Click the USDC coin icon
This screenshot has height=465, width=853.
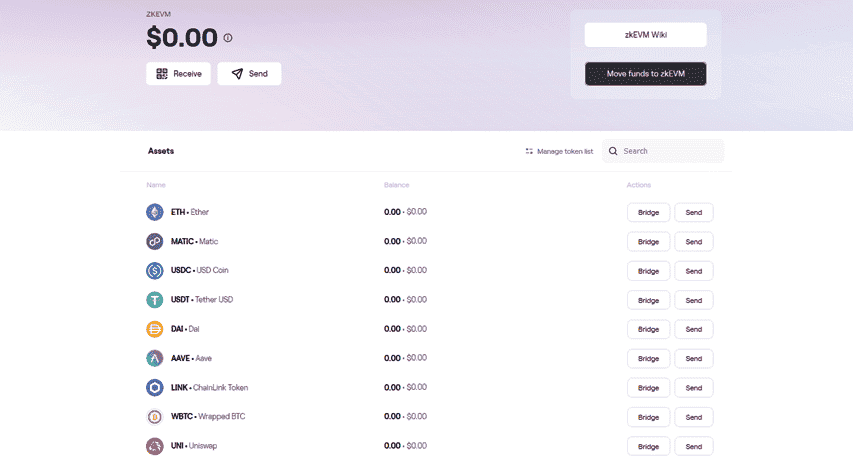point(154,270)
